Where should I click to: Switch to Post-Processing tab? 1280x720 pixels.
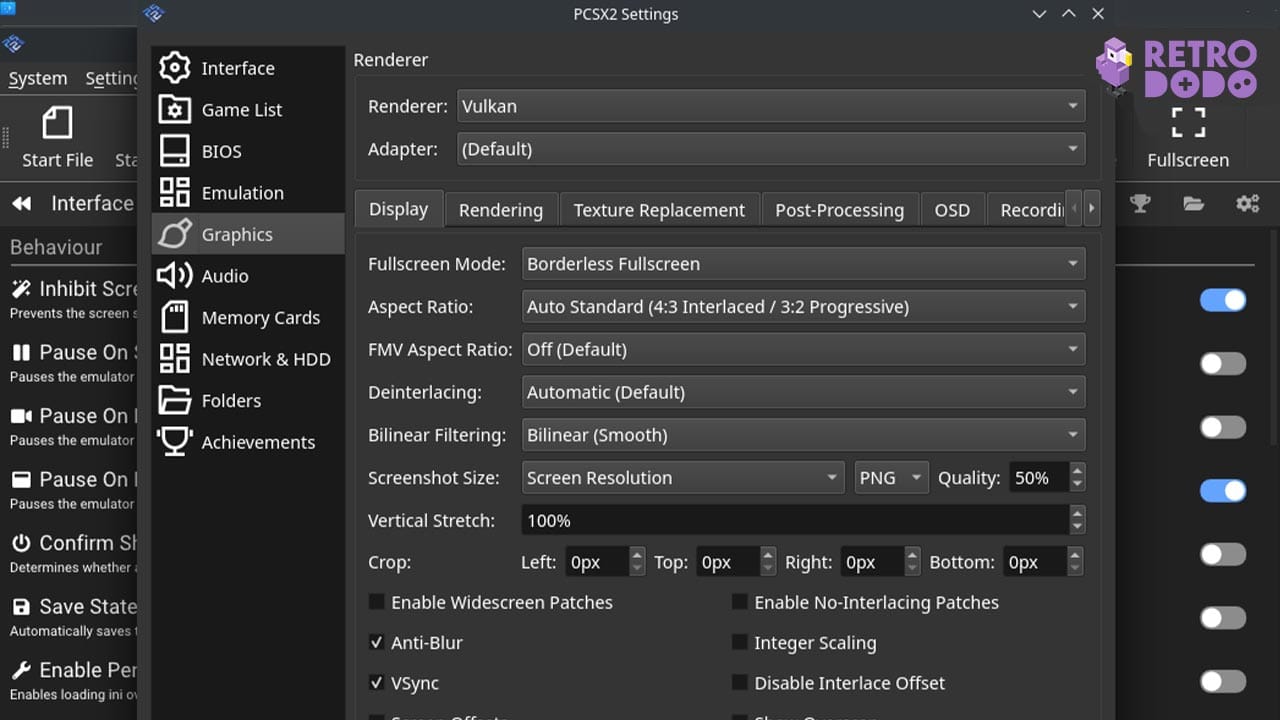(839, 210)
